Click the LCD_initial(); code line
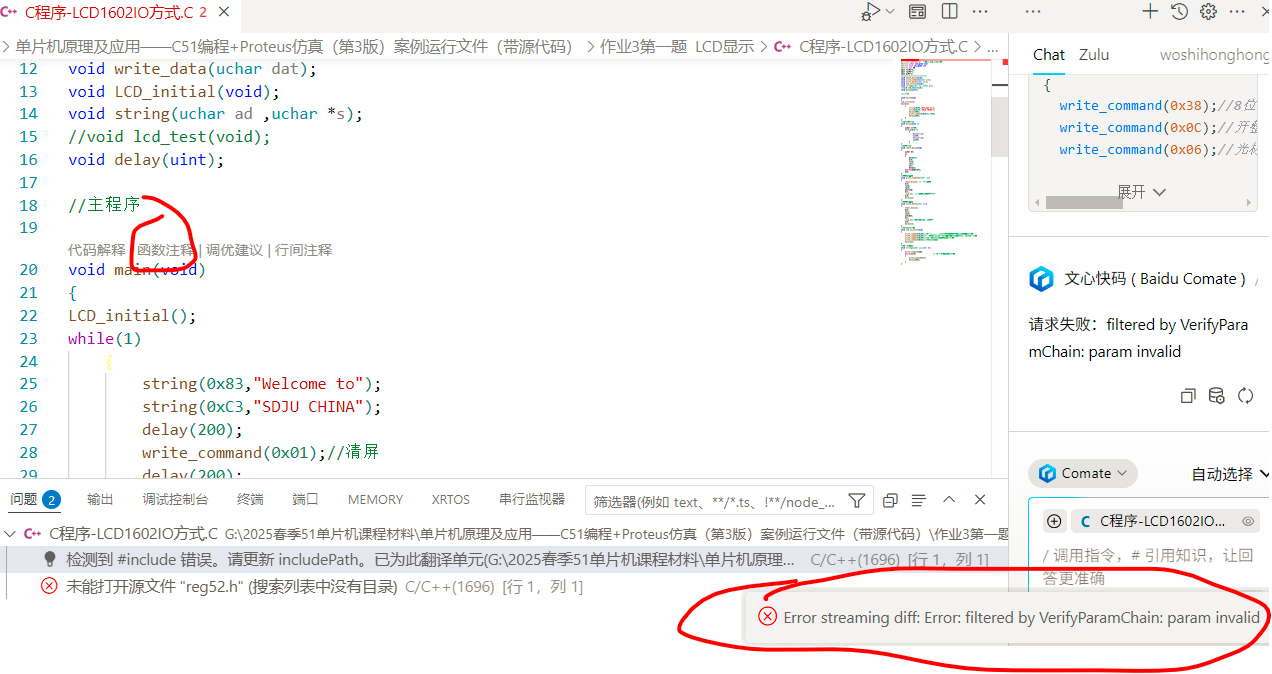The height and width of the screenshot is (674, 1272). click(x=132, y=316)
